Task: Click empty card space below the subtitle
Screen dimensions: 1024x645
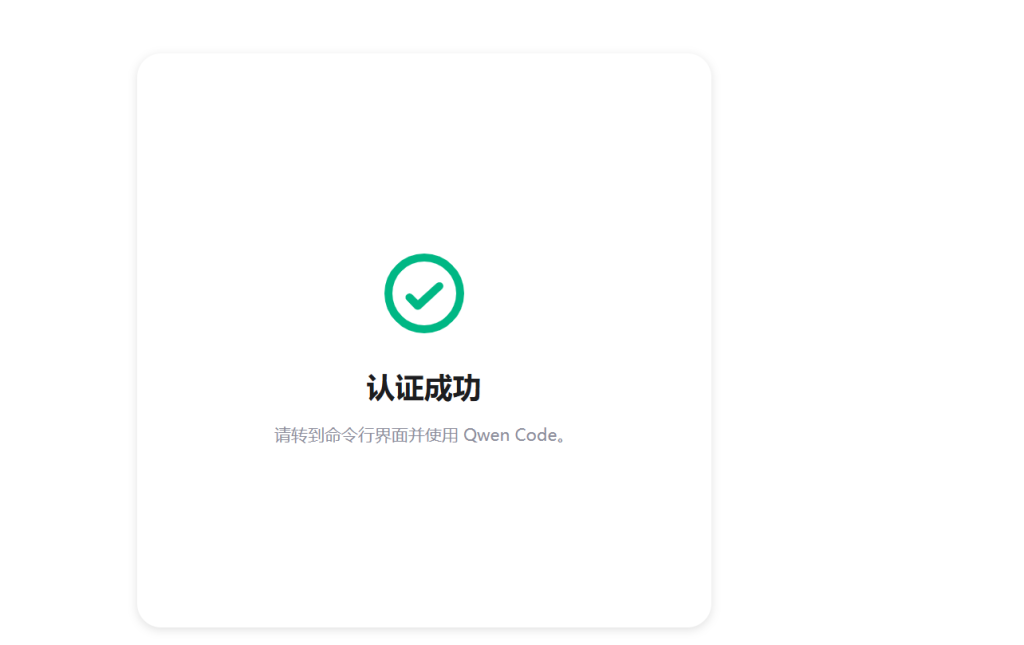Action: [424, 535]
